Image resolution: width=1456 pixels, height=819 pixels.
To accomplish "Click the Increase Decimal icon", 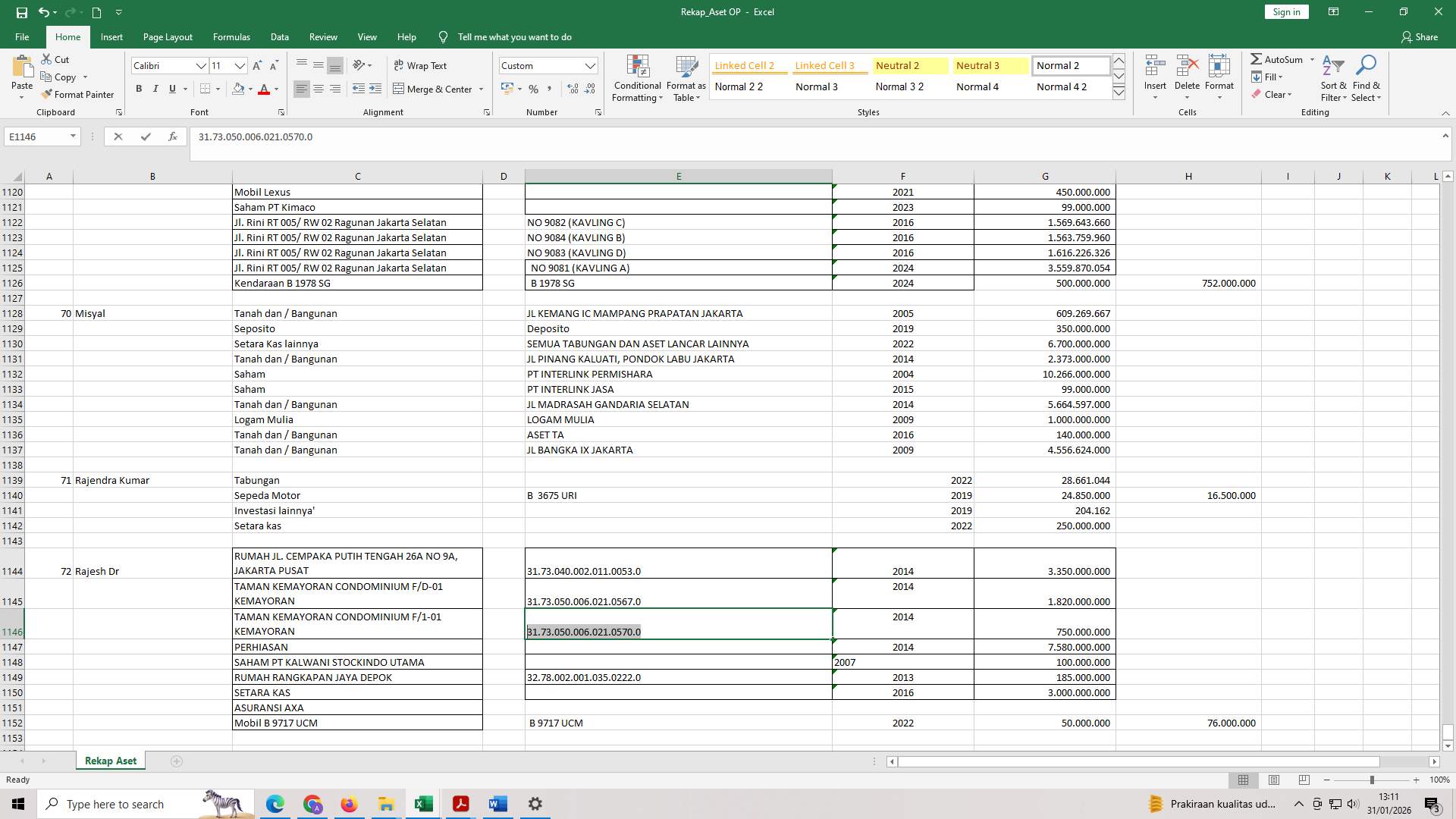I will [571, 89].
